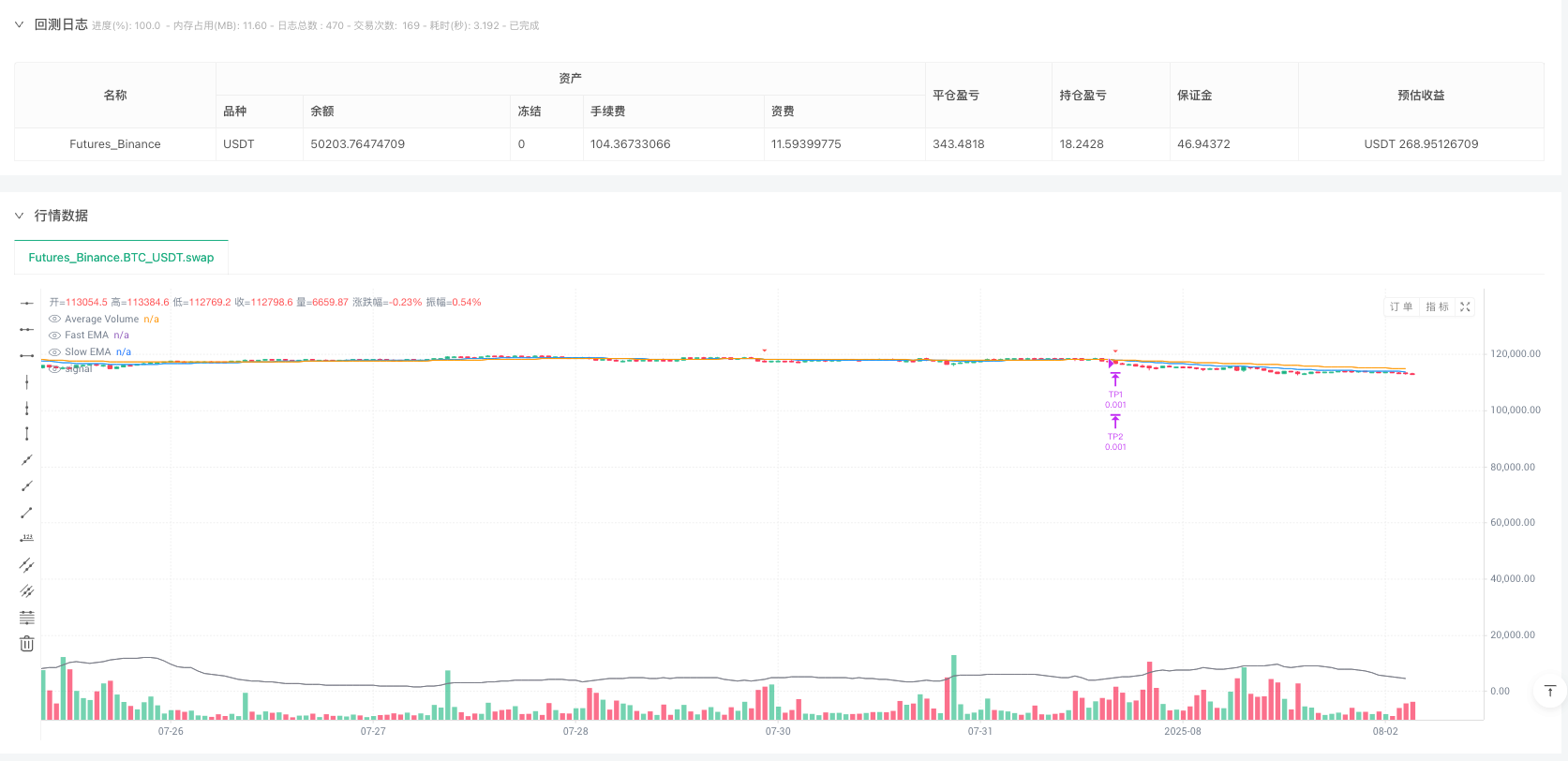Click the estimated profit USDT 268.95126709
1568x761 pixels.
[1421, 144]
